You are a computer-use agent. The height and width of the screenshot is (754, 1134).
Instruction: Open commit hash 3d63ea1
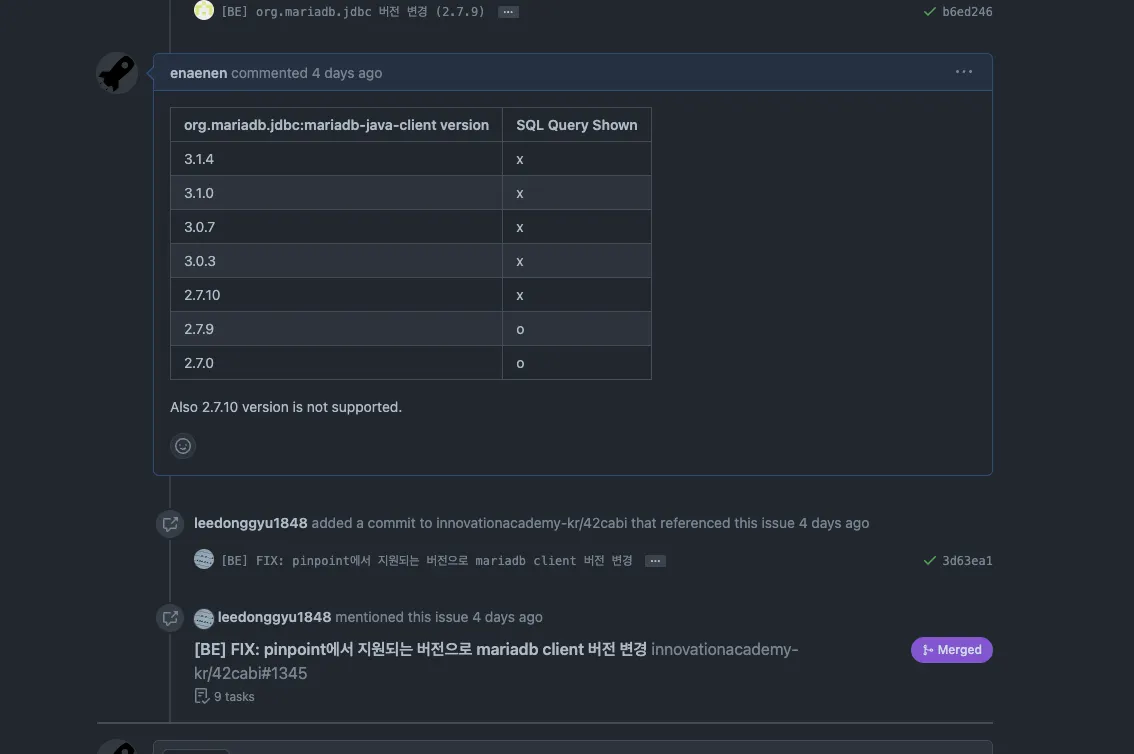(x=967, y=561)
